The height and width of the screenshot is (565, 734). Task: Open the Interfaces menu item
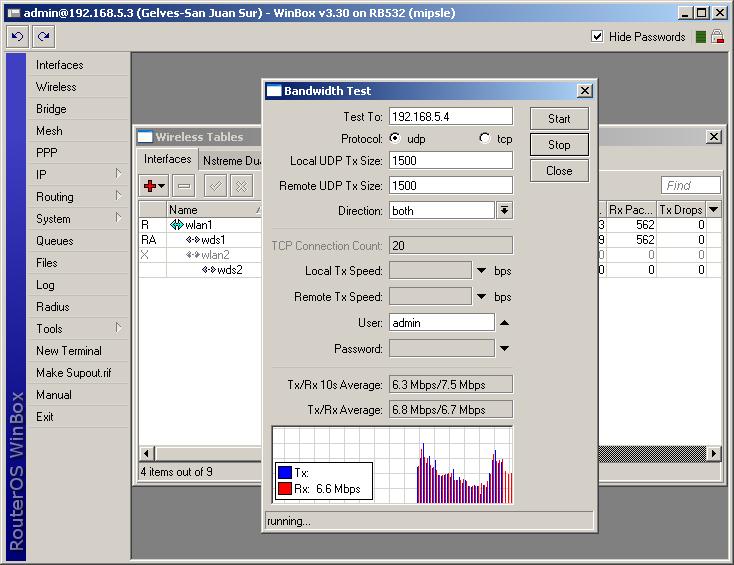pos(77,65)
